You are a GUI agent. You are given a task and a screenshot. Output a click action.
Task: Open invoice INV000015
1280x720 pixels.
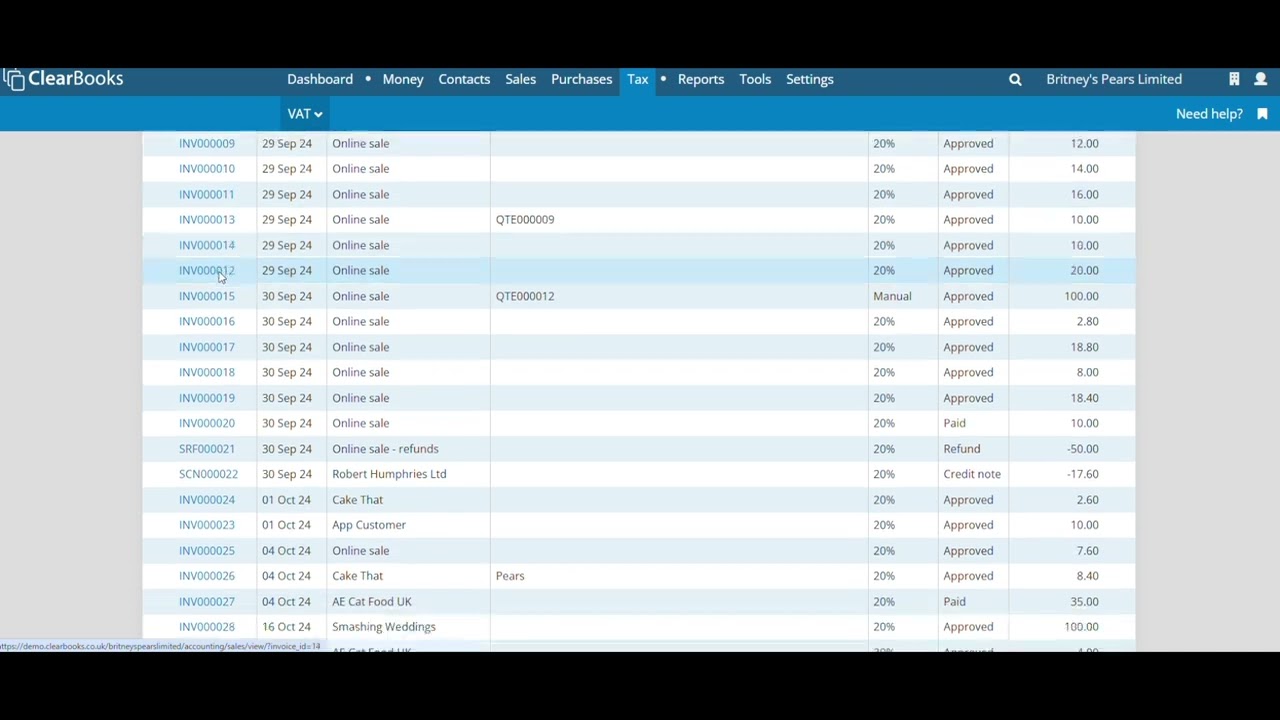click(x=207, y=296)
